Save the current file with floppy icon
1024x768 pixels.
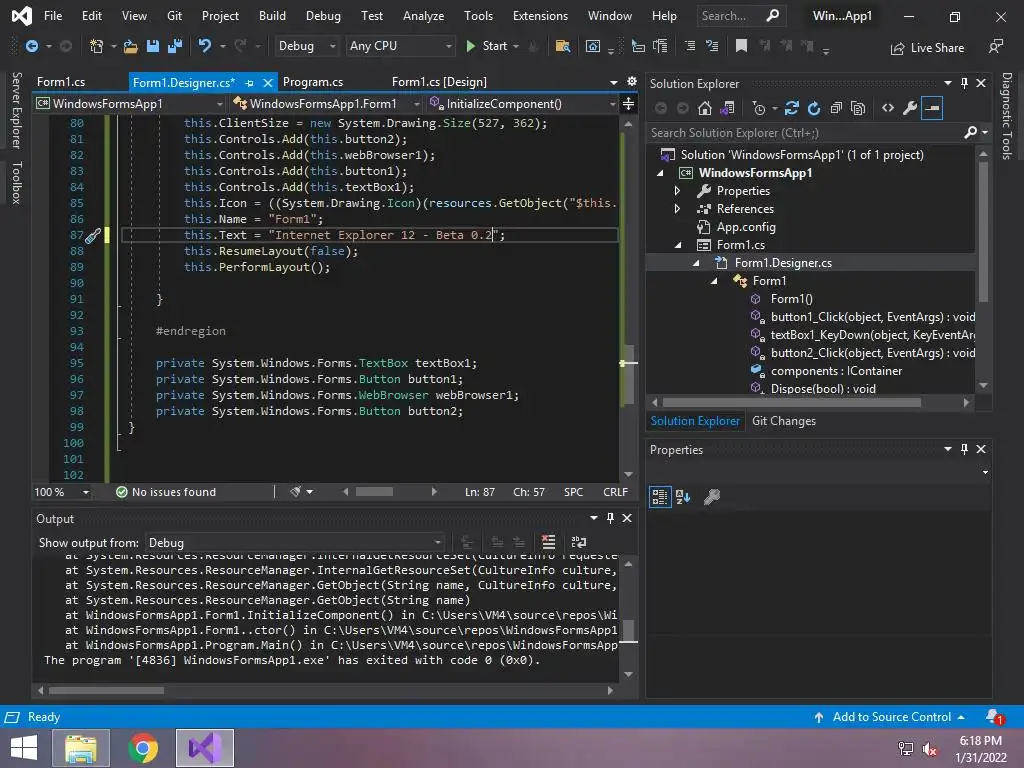pyautogui.click(x=153, y=46)
